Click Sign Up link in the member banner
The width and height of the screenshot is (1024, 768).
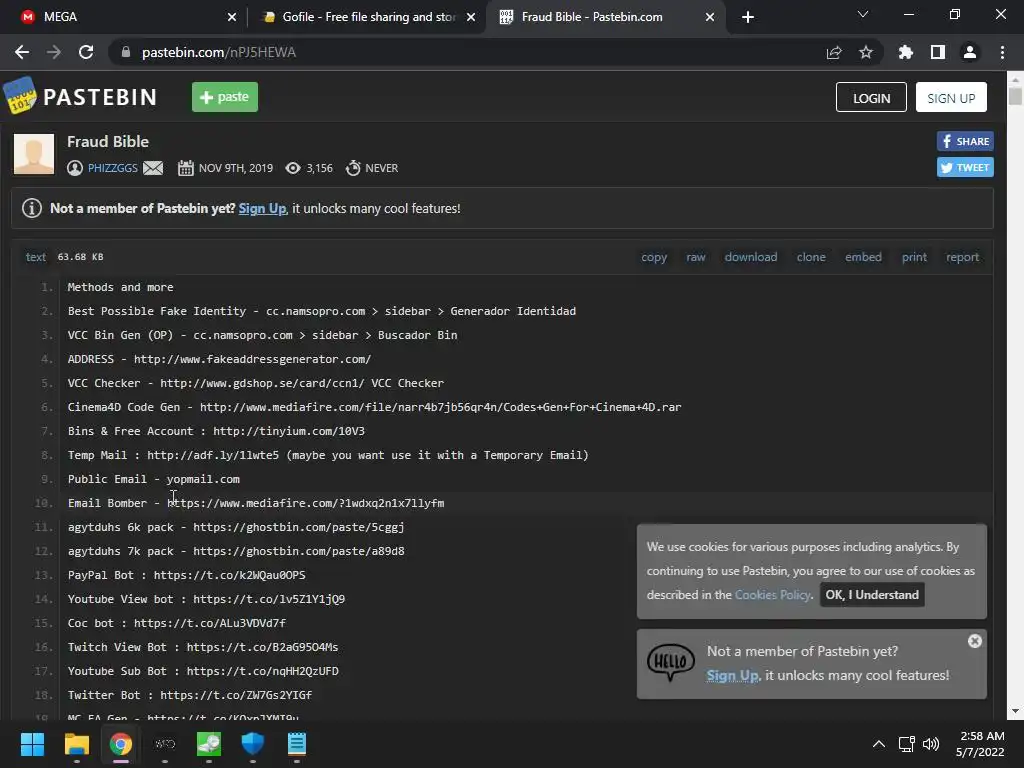(x=263, y=208)
